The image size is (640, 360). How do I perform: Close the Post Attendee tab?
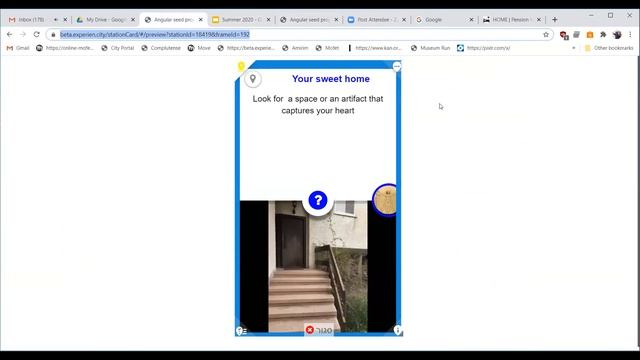coord(404,20)
